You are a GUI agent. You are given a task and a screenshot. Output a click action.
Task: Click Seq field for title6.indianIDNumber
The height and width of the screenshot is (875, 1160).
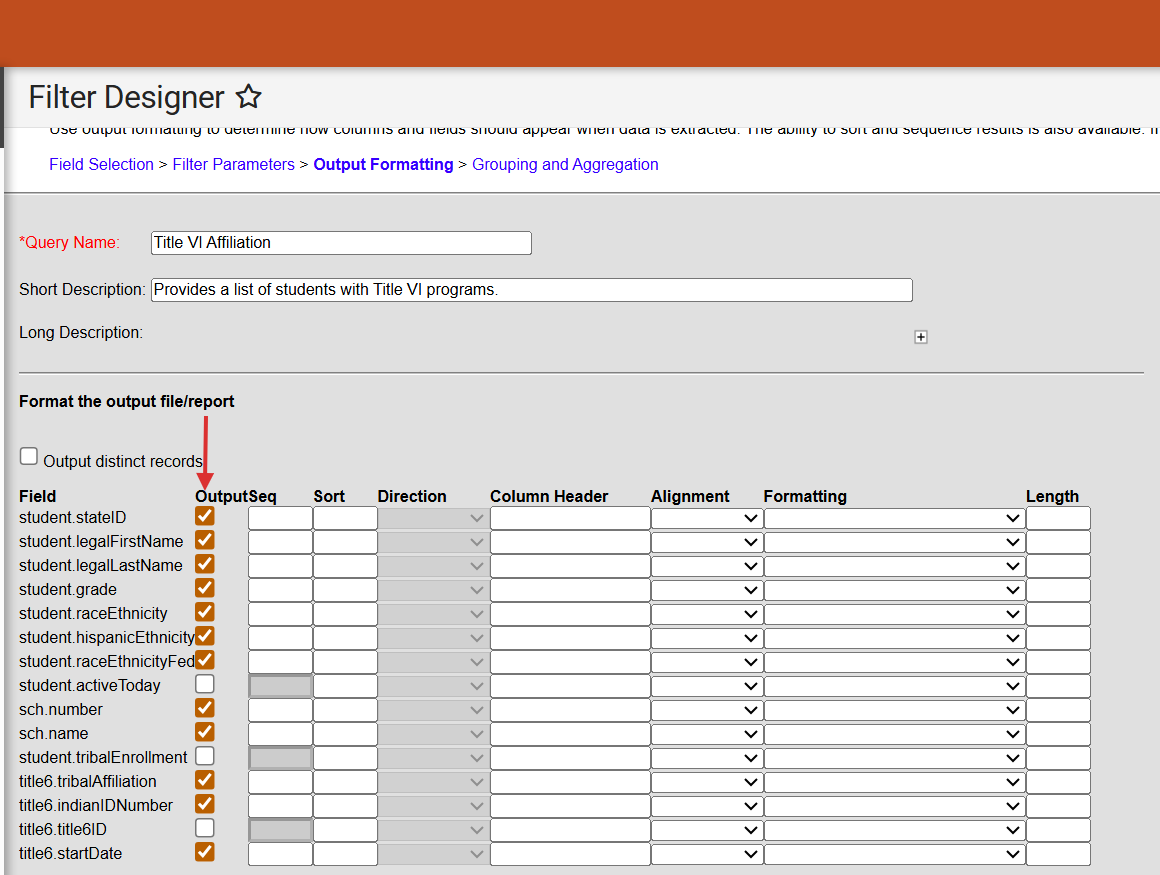pos(280,806)
